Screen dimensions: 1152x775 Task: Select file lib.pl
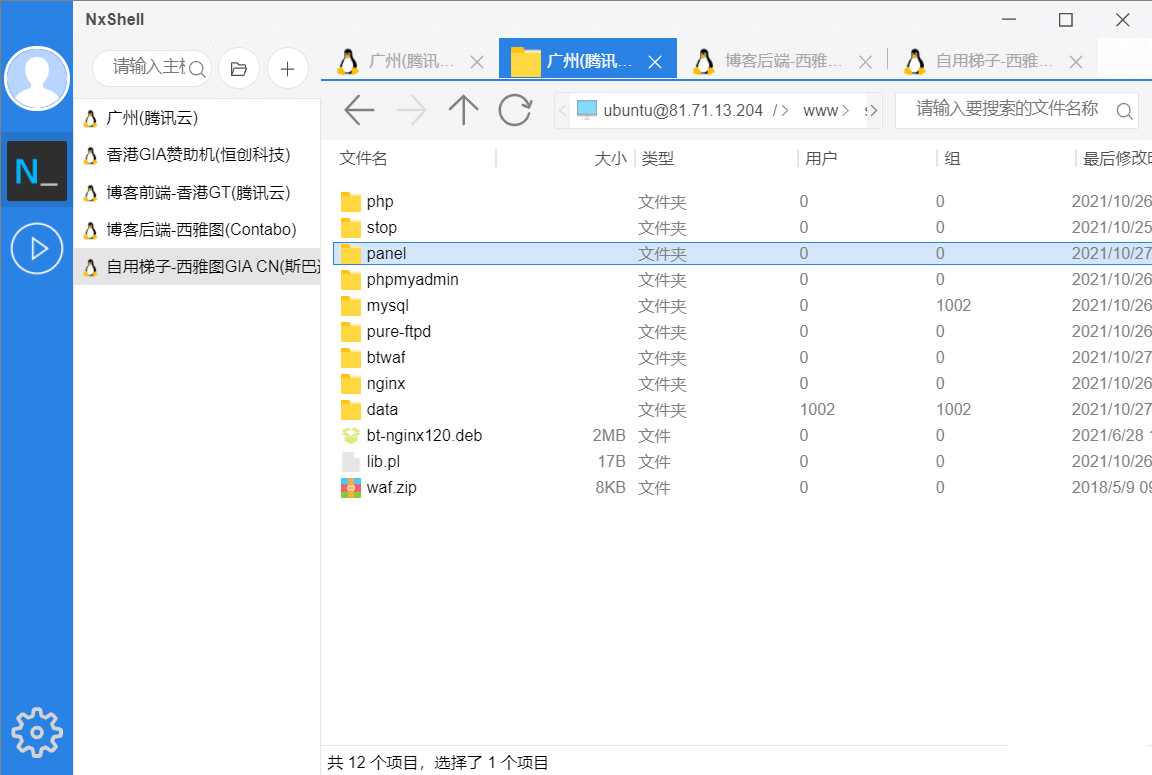(383, 461)
